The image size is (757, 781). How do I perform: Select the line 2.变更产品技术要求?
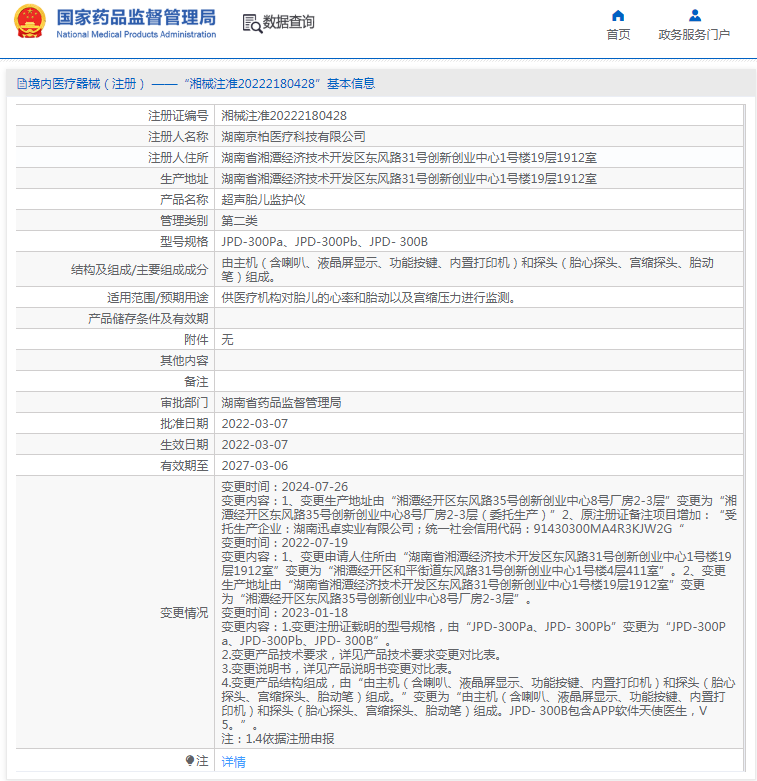click(361, 654)
